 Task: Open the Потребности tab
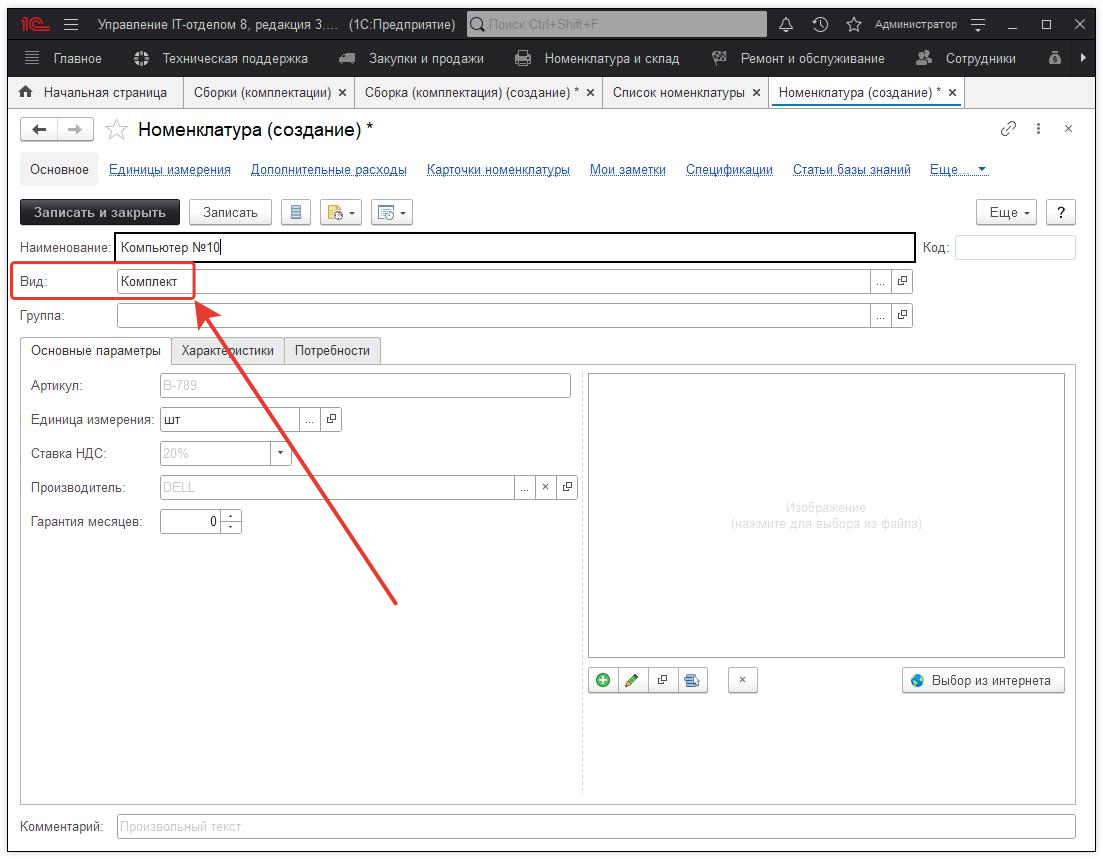[332, 351]
